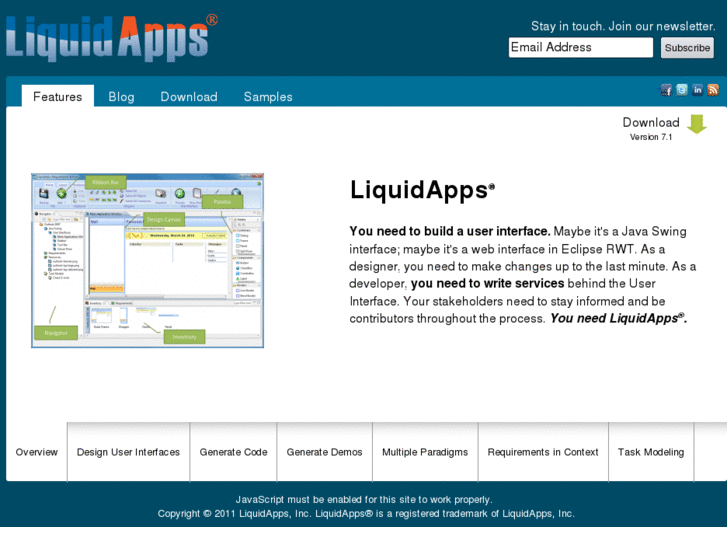Click the Subscribe button
Image resolution: width=727 pixels, height=545 pixels.
click(687, 48)
